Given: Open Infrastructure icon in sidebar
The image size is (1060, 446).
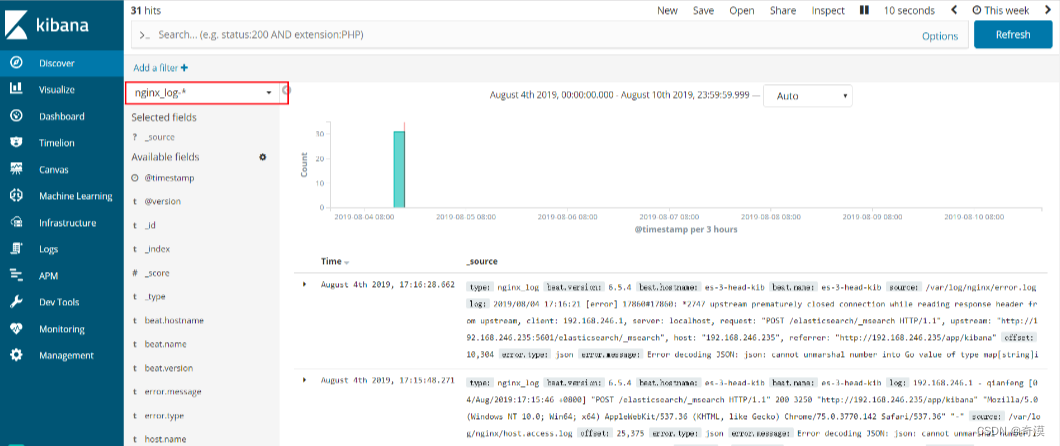Looking at the screenshot, I should (x=16, y=222).
